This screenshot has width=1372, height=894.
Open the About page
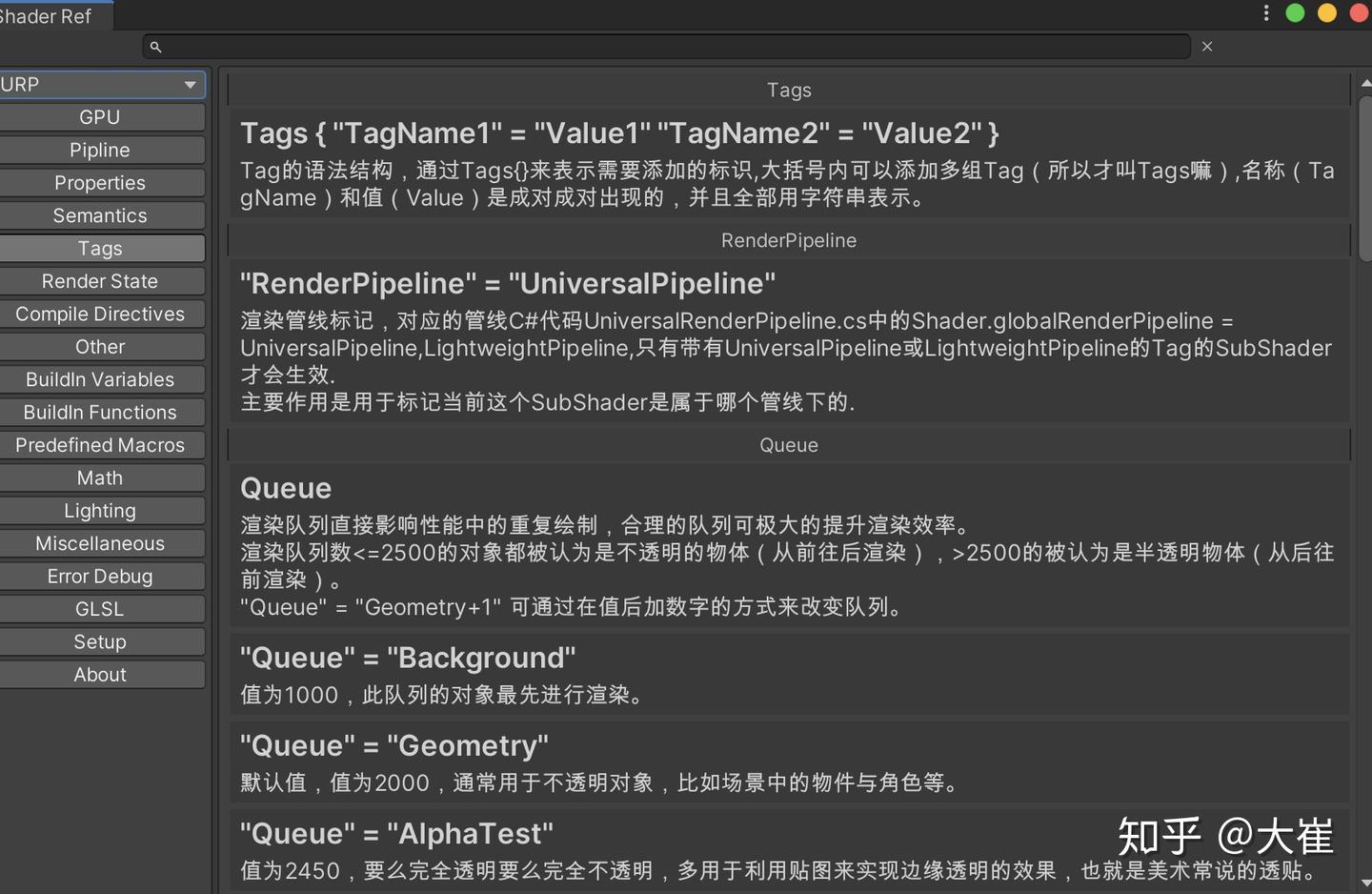pos(101,674)
